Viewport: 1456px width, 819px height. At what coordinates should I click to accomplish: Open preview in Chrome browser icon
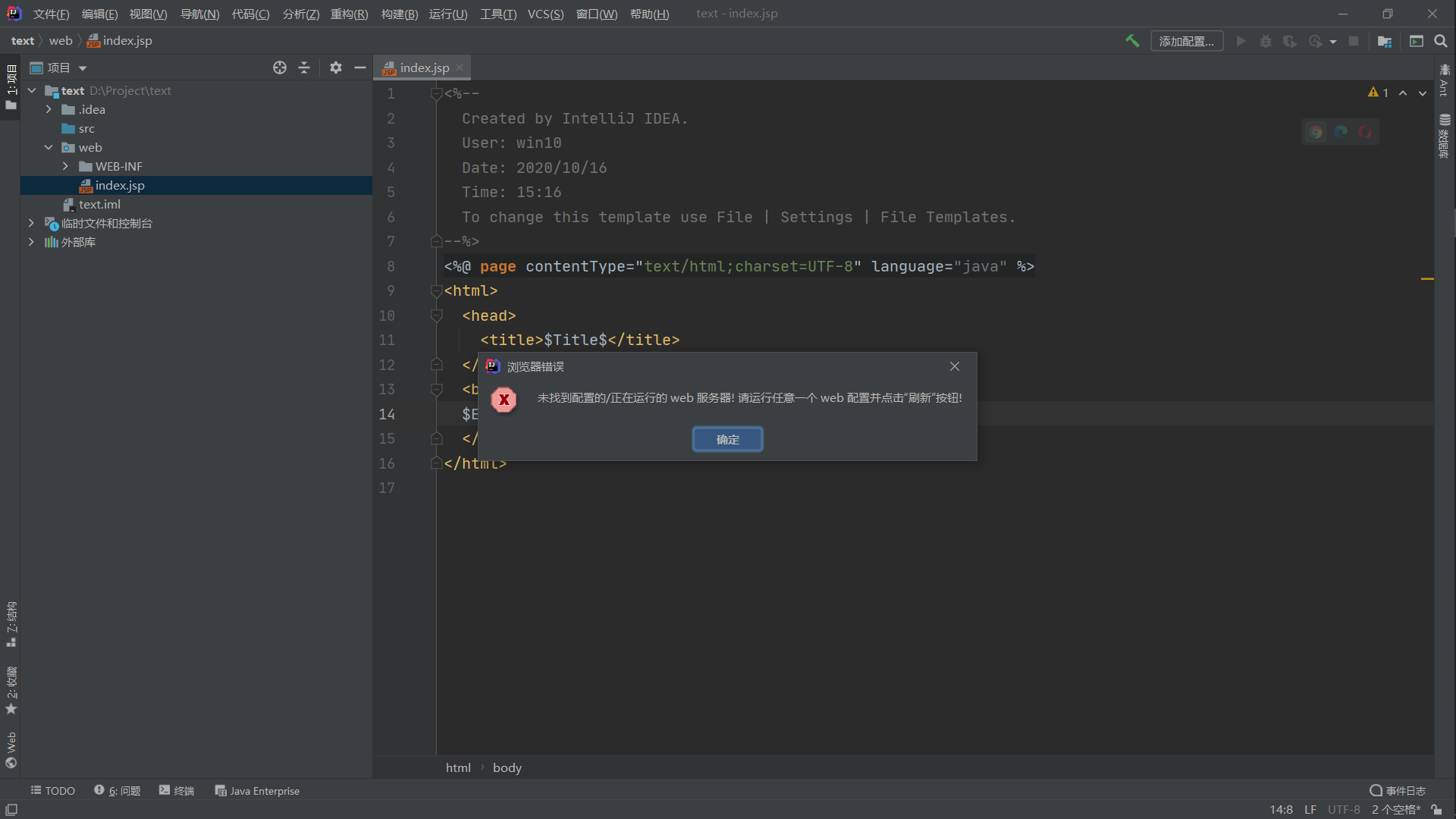pos(1316,132)
